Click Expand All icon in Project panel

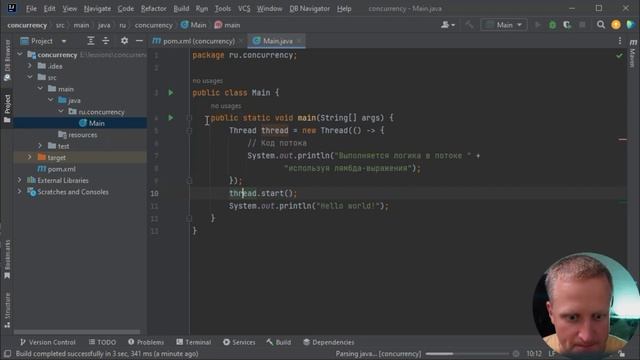(x=91, y=41)
